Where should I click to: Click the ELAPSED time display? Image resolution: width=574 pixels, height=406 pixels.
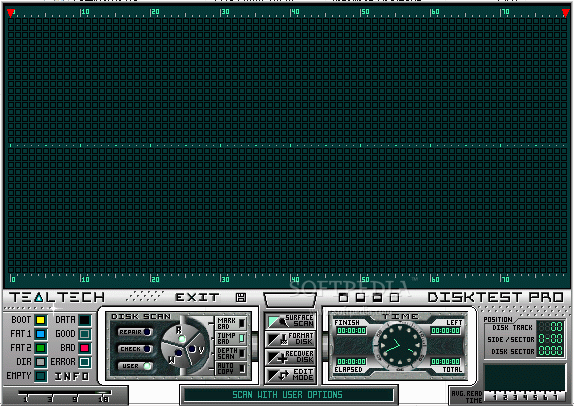point(351,362)
